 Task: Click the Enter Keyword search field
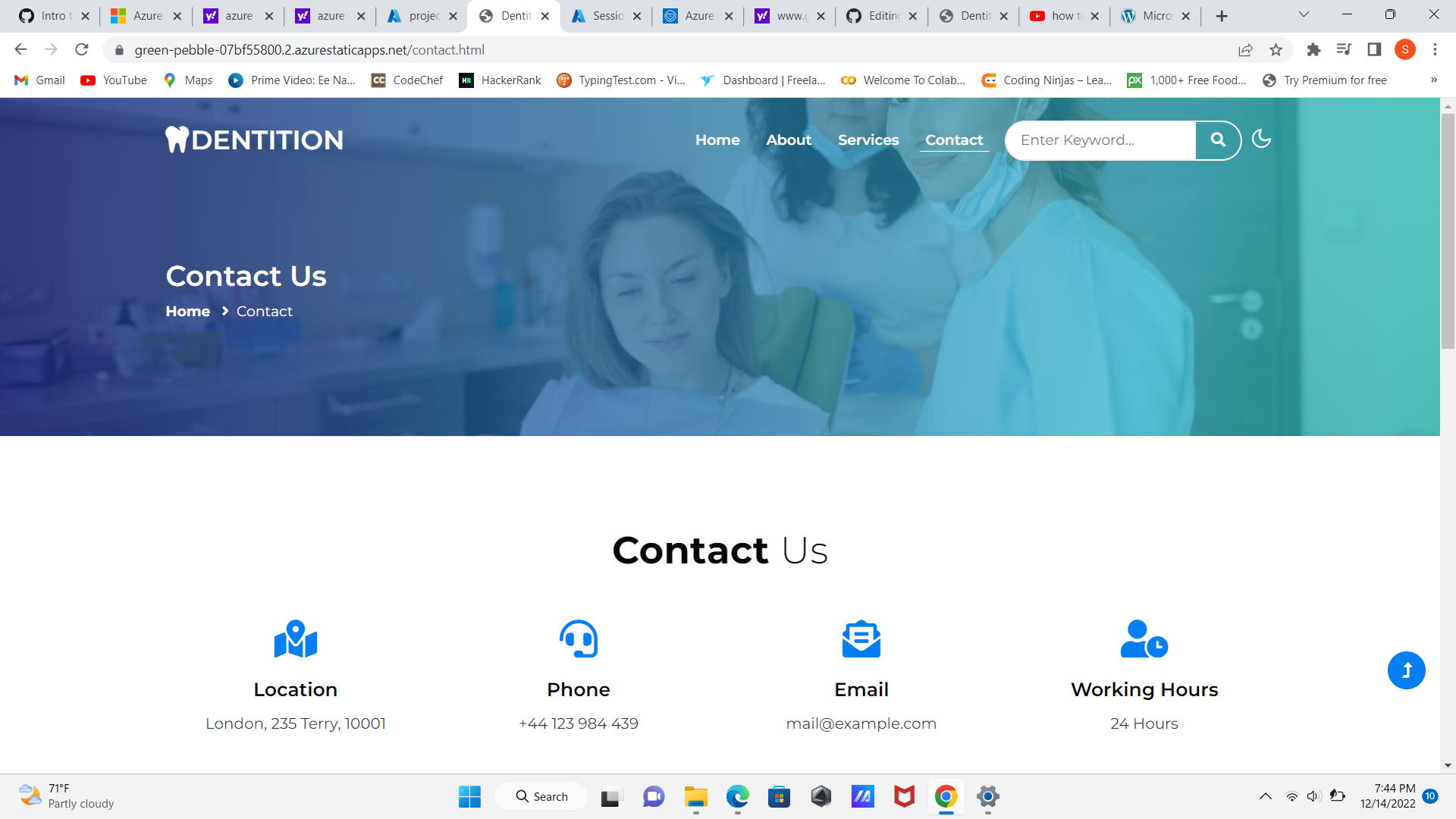1100,140
